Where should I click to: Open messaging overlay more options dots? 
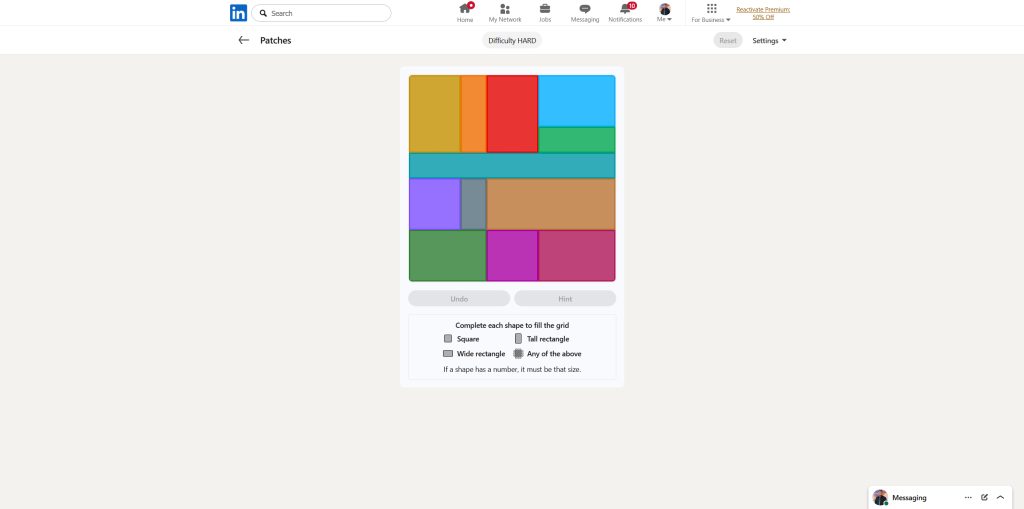[x=968, y=497]
